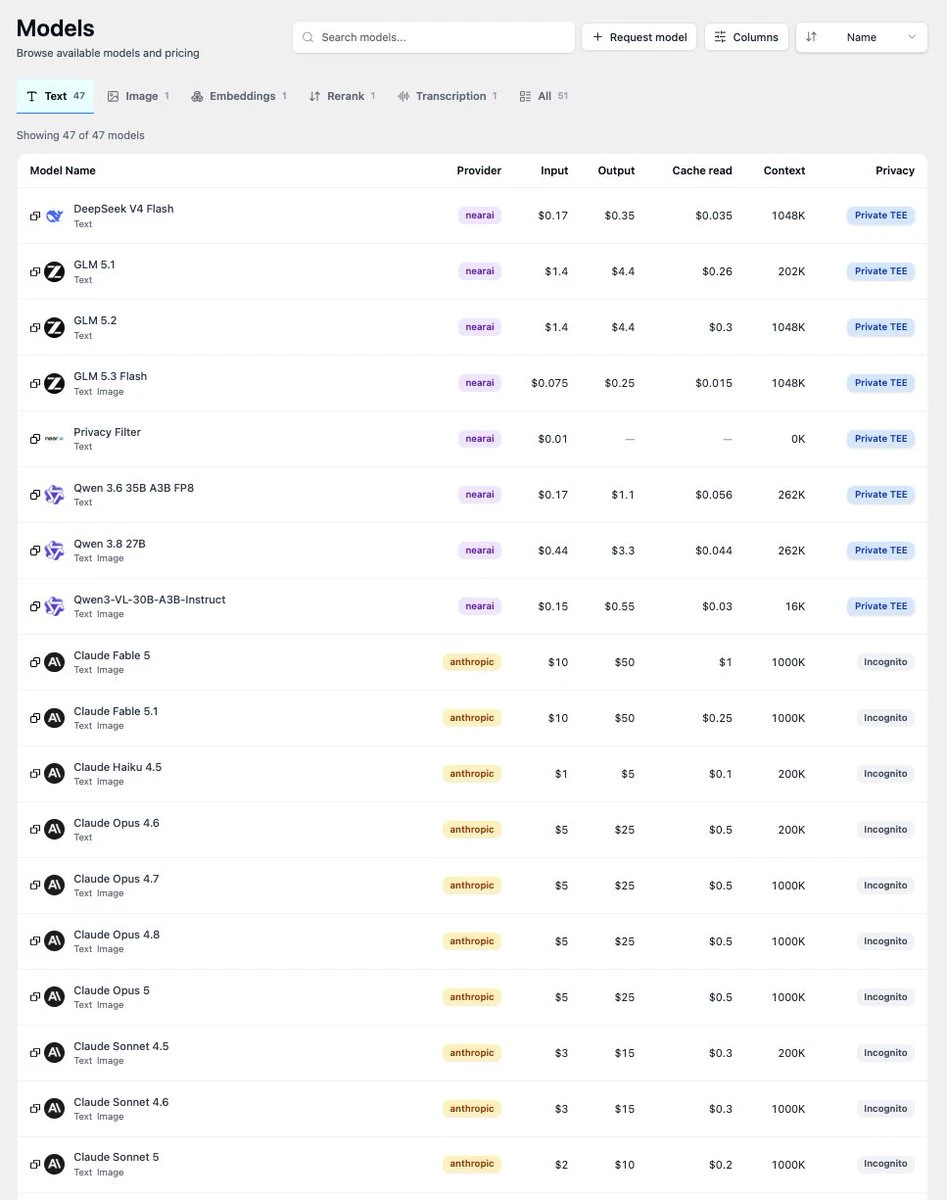Copy the DeepSeek V4 Flash model ID icon
947x1200 pixels.
pos(35,216)
